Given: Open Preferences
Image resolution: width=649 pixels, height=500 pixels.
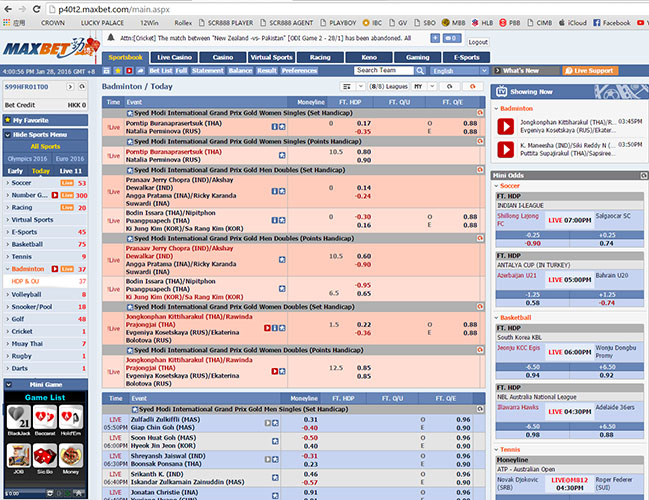Looking at the screenshot, I should point(299,71).
